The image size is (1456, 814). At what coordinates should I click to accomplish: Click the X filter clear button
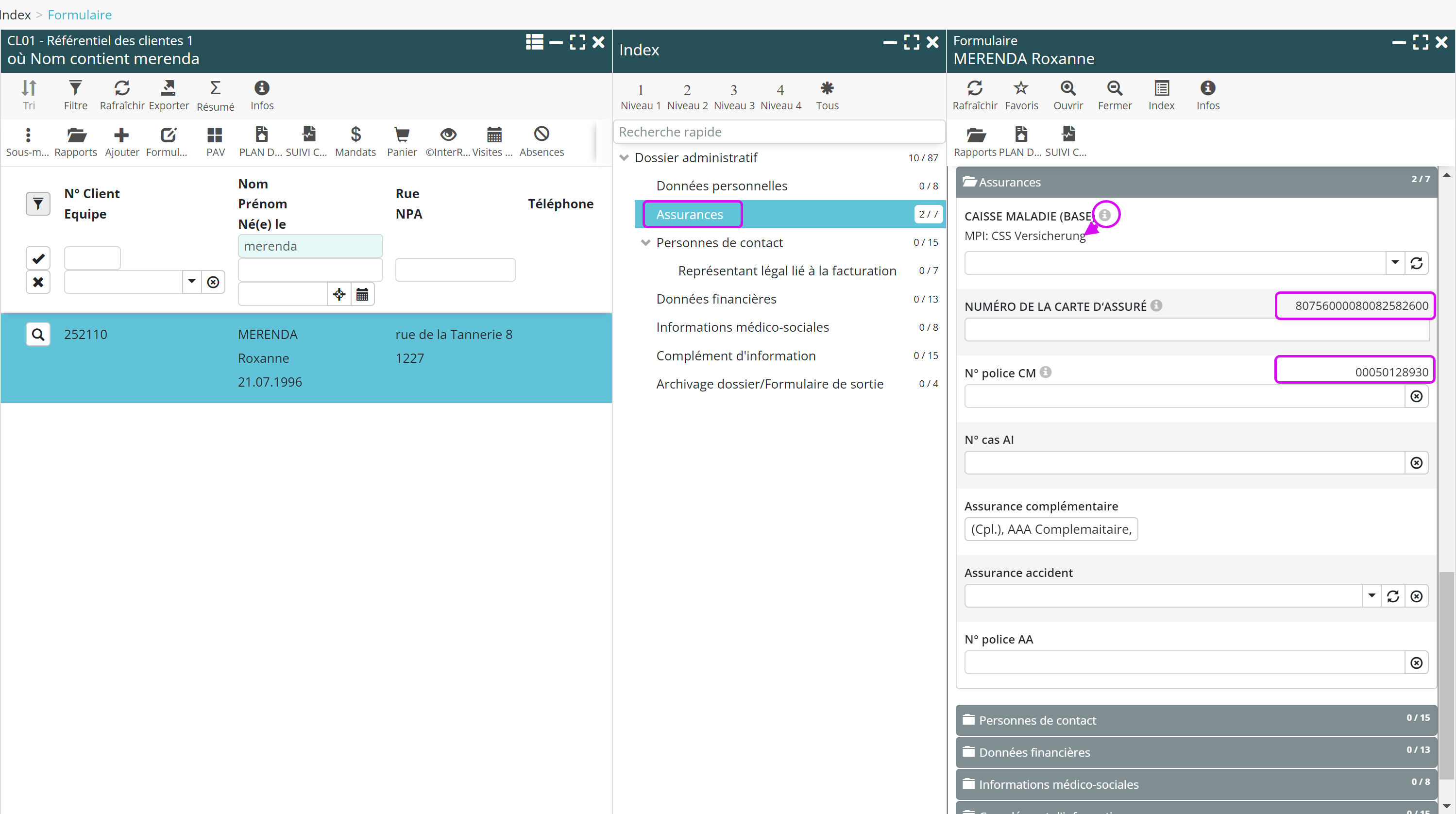click(38, 282)
